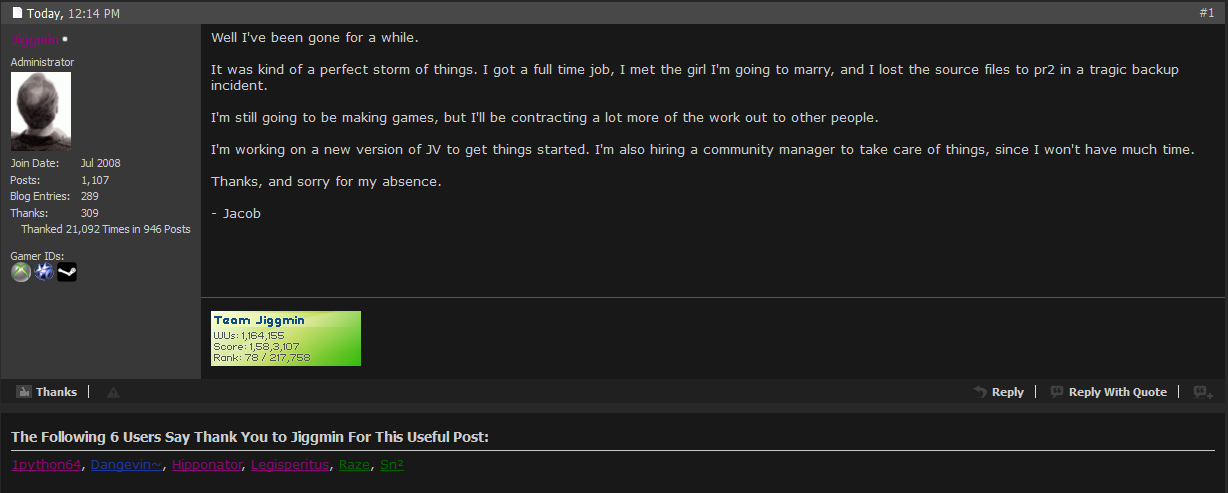Open the Steam gamer ID icon
Viewport: 1228px width, 493px height.
67,272
